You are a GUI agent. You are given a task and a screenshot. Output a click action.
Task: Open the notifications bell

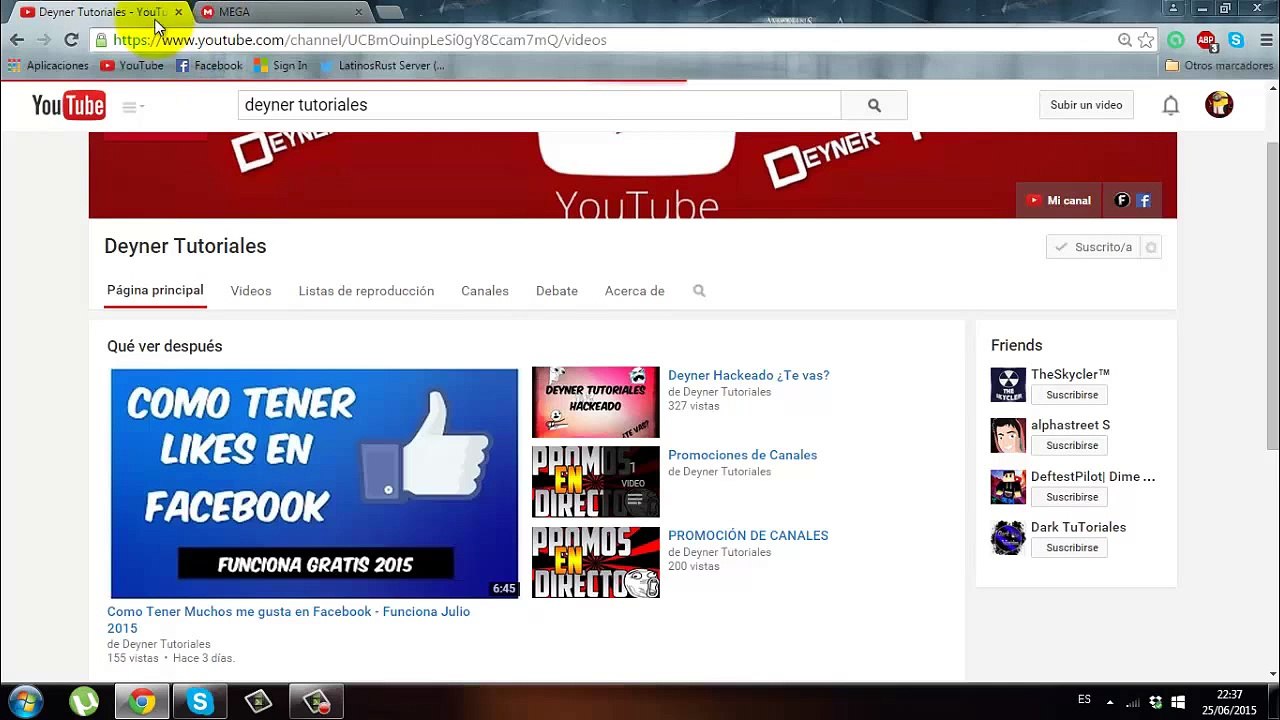click(1170, 105)
